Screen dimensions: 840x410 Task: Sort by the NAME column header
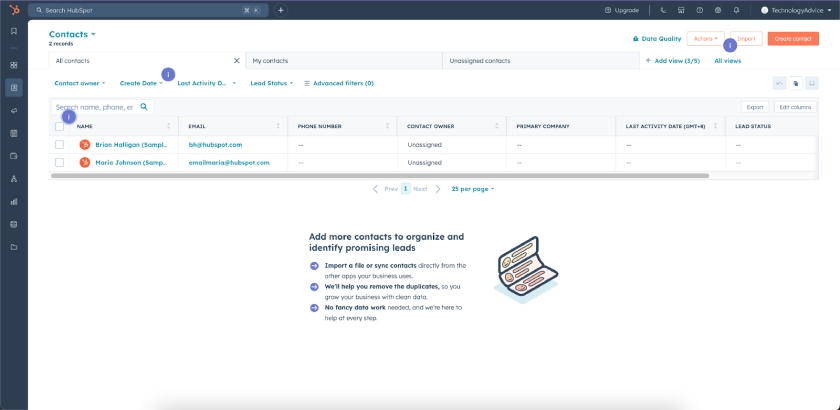123,126
